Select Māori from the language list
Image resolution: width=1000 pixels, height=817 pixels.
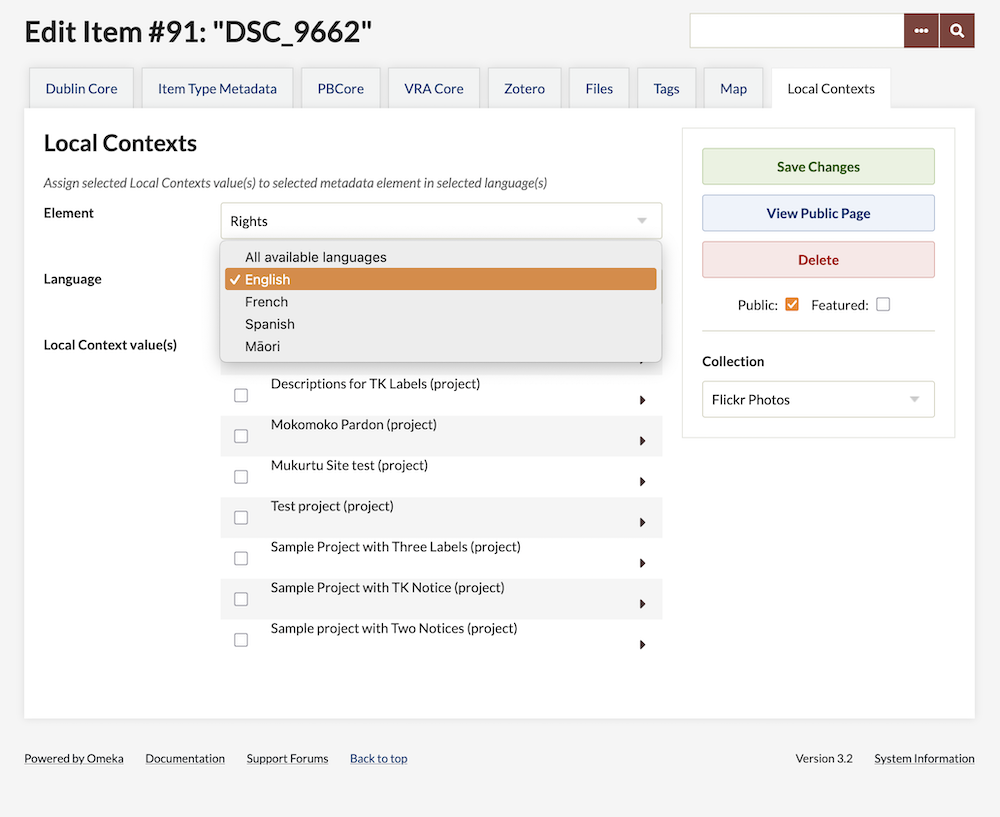click(x=263, y=346)
